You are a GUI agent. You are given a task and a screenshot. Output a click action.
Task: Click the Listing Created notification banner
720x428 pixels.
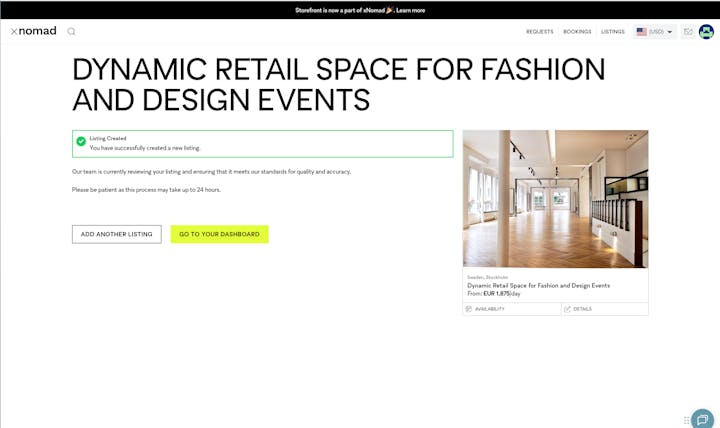(x=262, y=143)
